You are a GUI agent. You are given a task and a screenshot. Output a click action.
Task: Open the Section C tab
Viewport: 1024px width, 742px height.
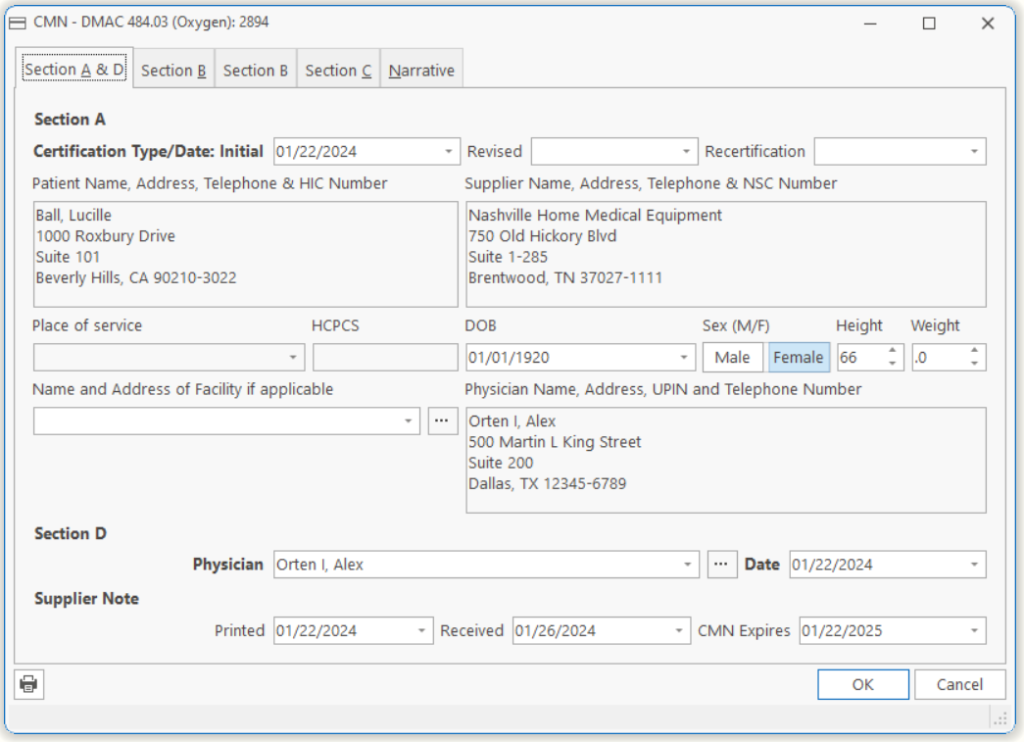pyautogui.click(x=338, y=71)
